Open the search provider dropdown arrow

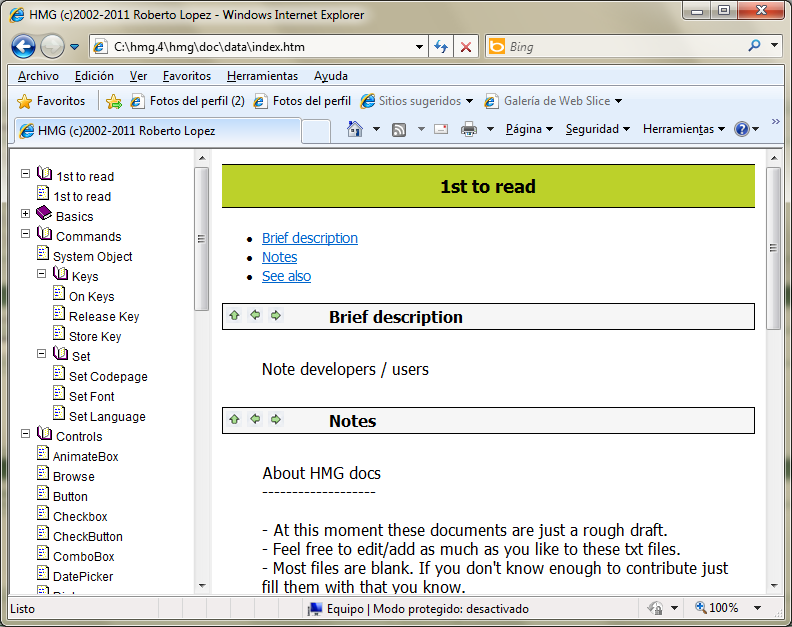(x=774, y=45)
